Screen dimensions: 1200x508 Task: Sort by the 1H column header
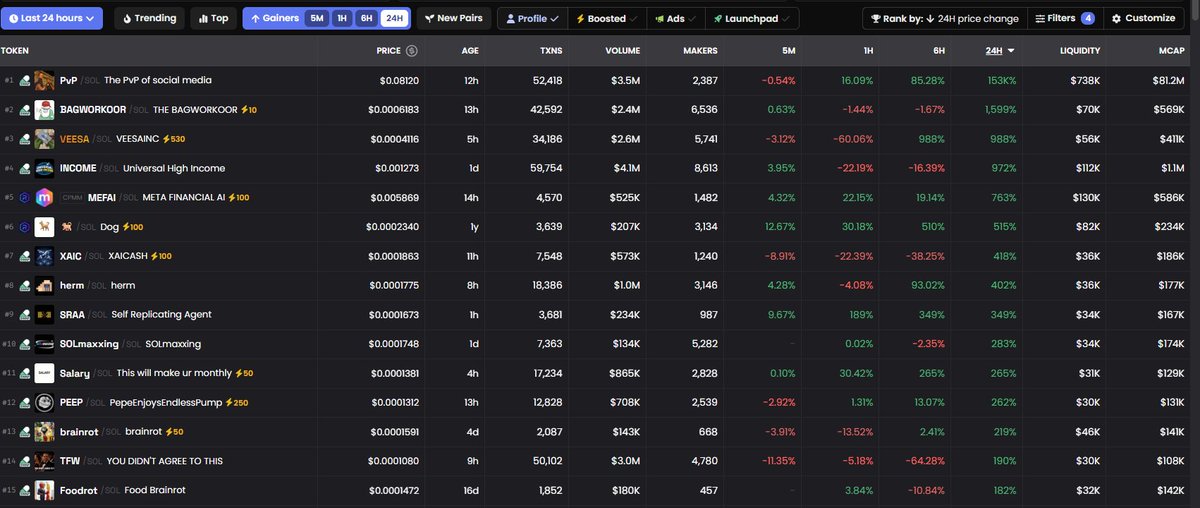point(867,50)
